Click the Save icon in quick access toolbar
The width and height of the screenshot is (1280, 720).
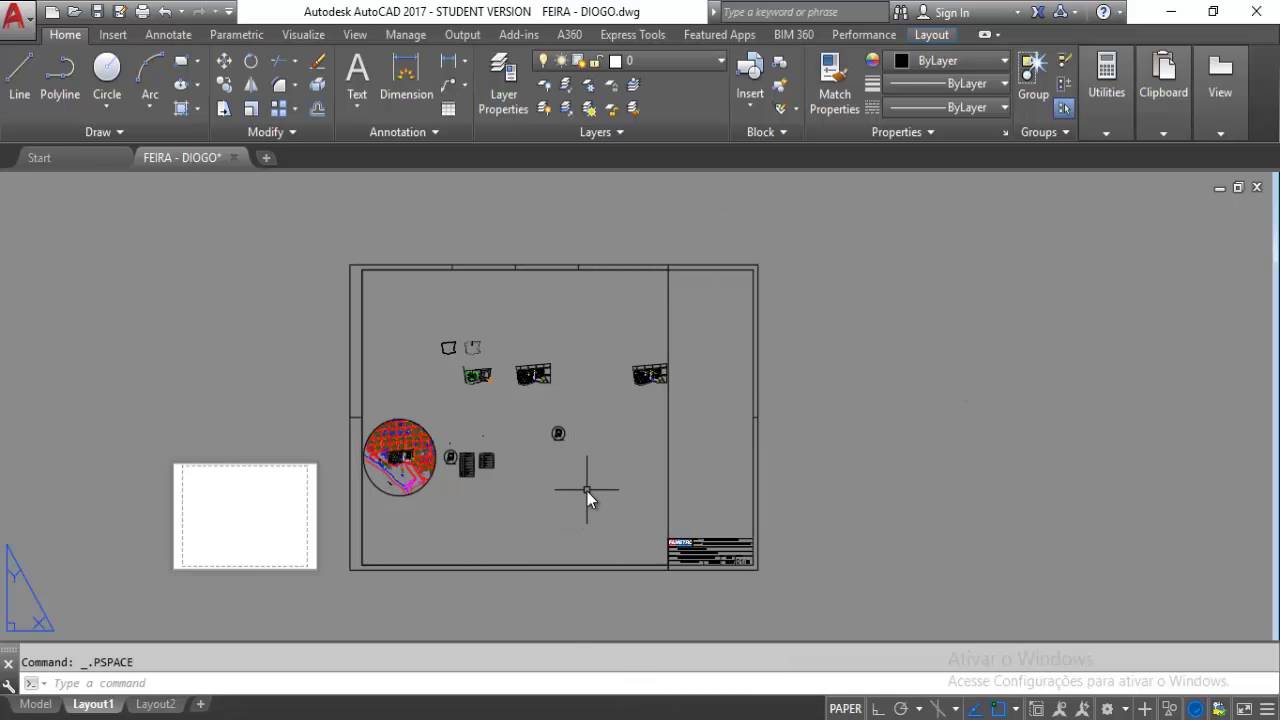click(97, 12)
